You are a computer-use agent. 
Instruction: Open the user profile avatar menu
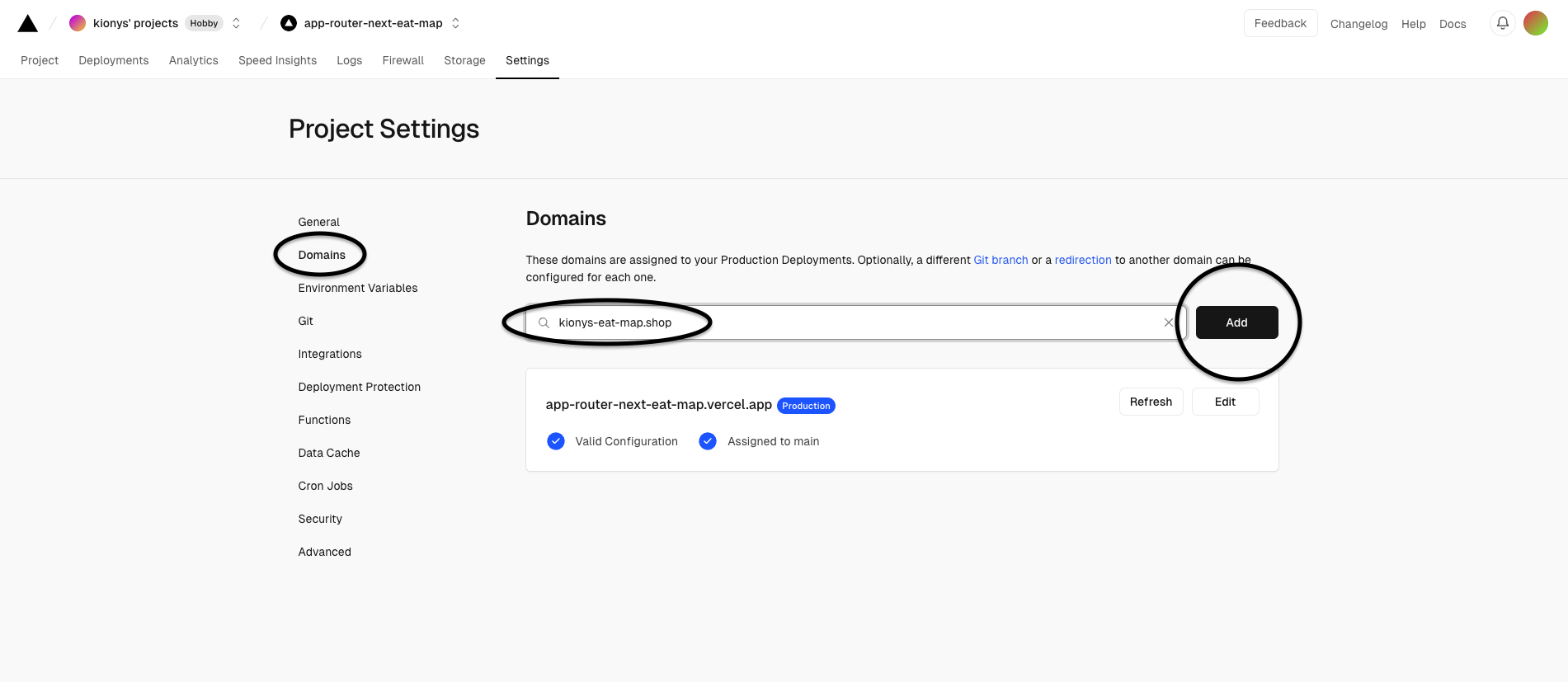click(1536, 23)
